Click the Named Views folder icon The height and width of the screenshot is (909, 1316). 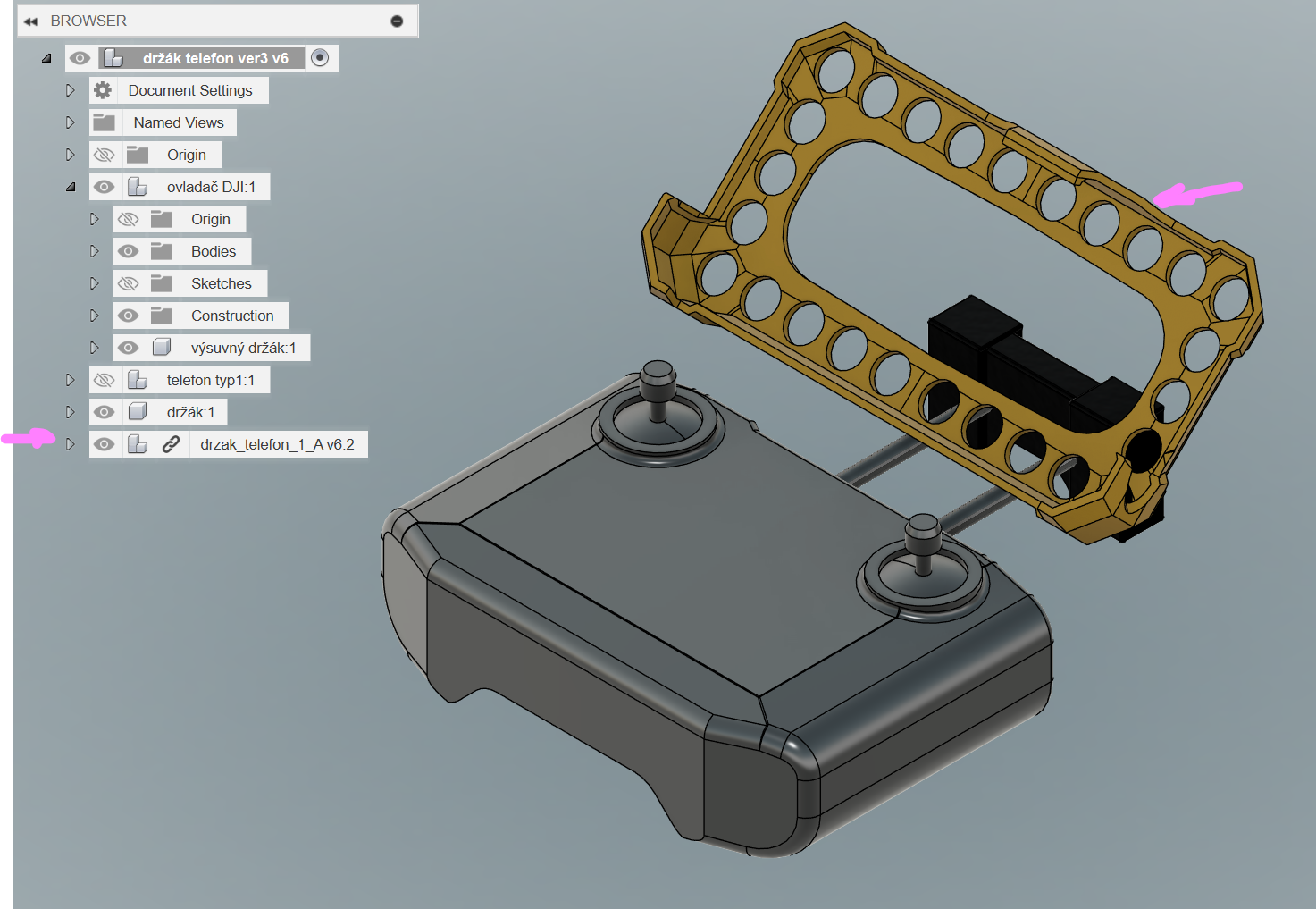(x=105, y=122)
